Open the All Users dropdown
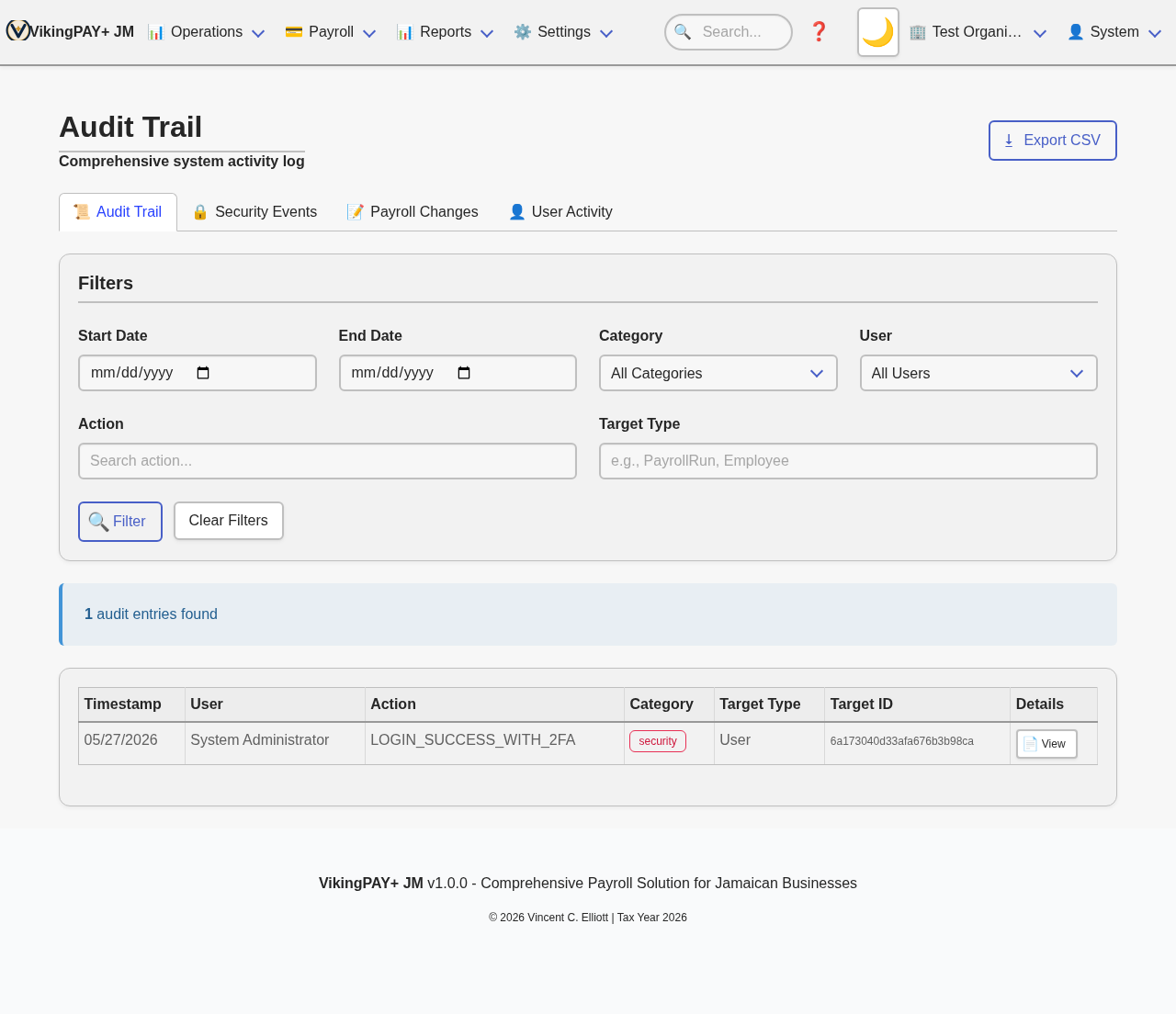The image size is (1176, 1014). pyautogui.click(x=978, y=373)
